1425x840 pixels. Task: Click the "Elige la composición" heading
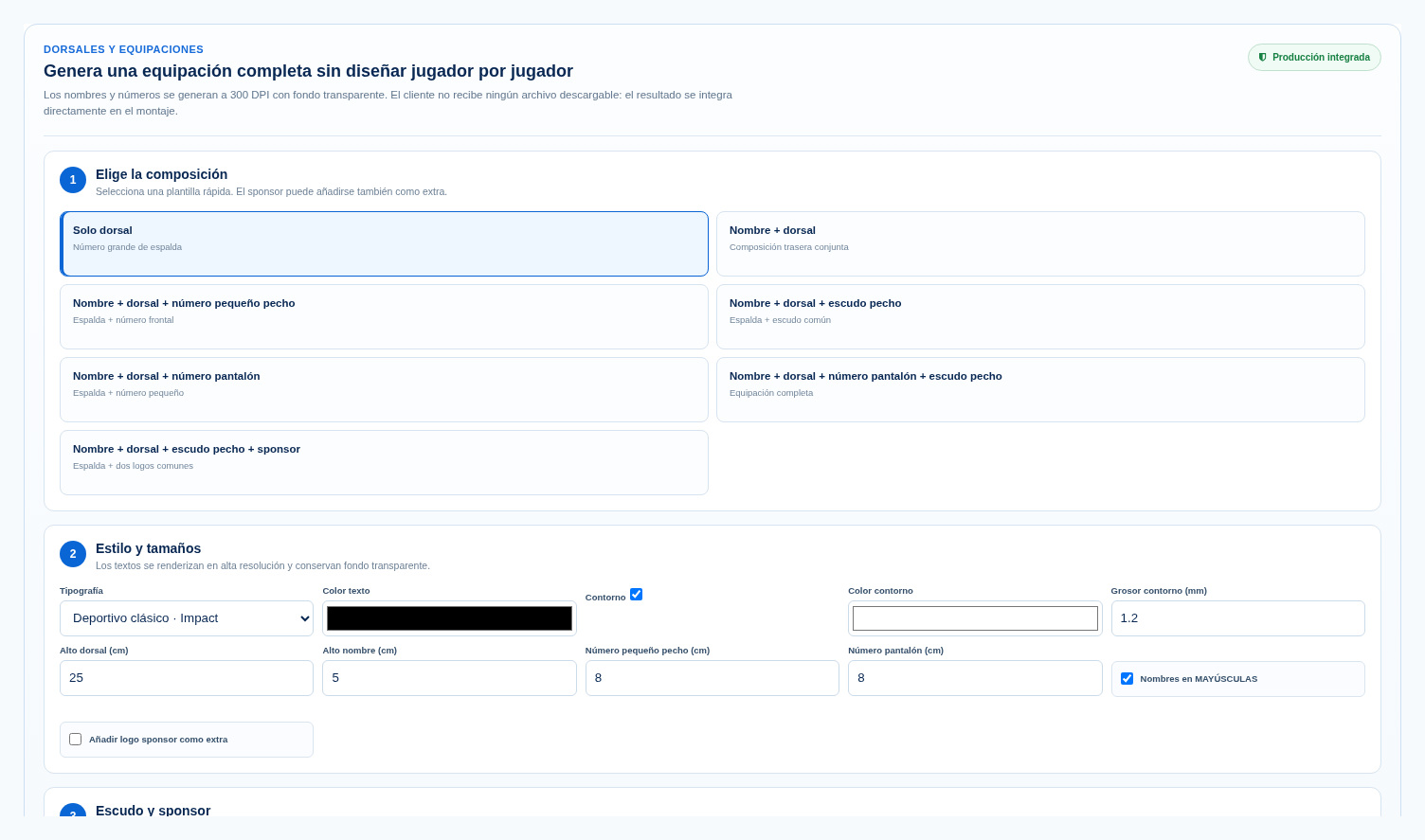(161, 174)
